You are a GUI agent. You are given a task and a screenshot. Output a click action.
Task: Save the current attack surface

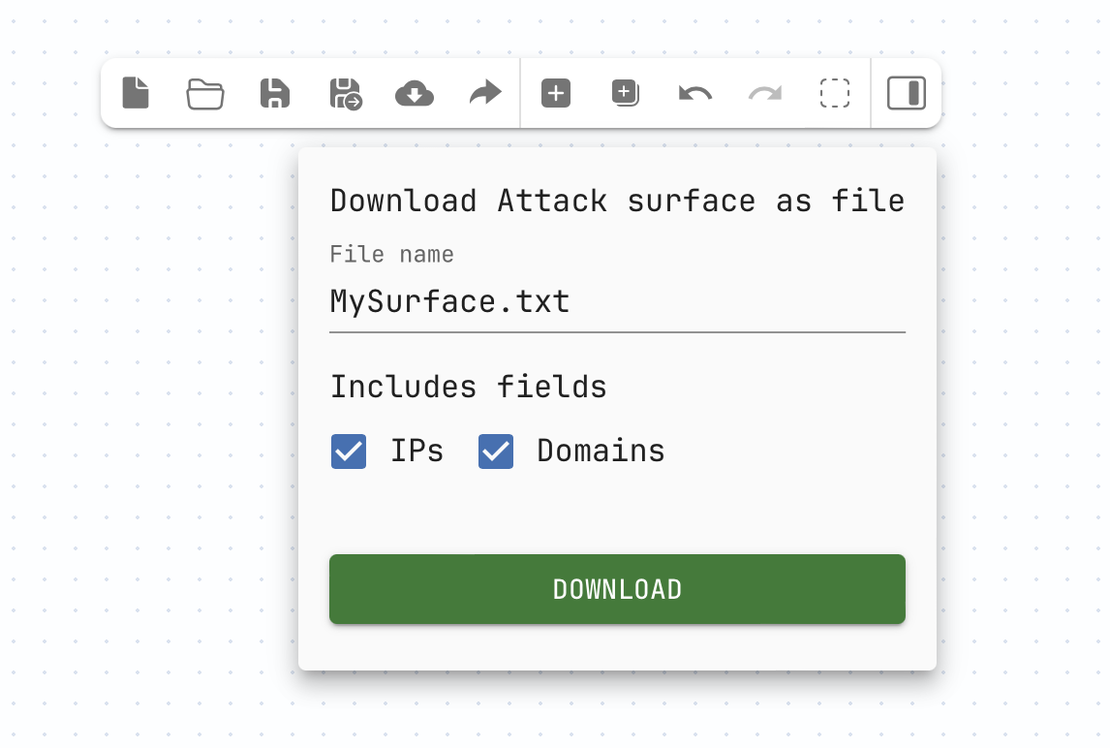[x=274, y=93]
